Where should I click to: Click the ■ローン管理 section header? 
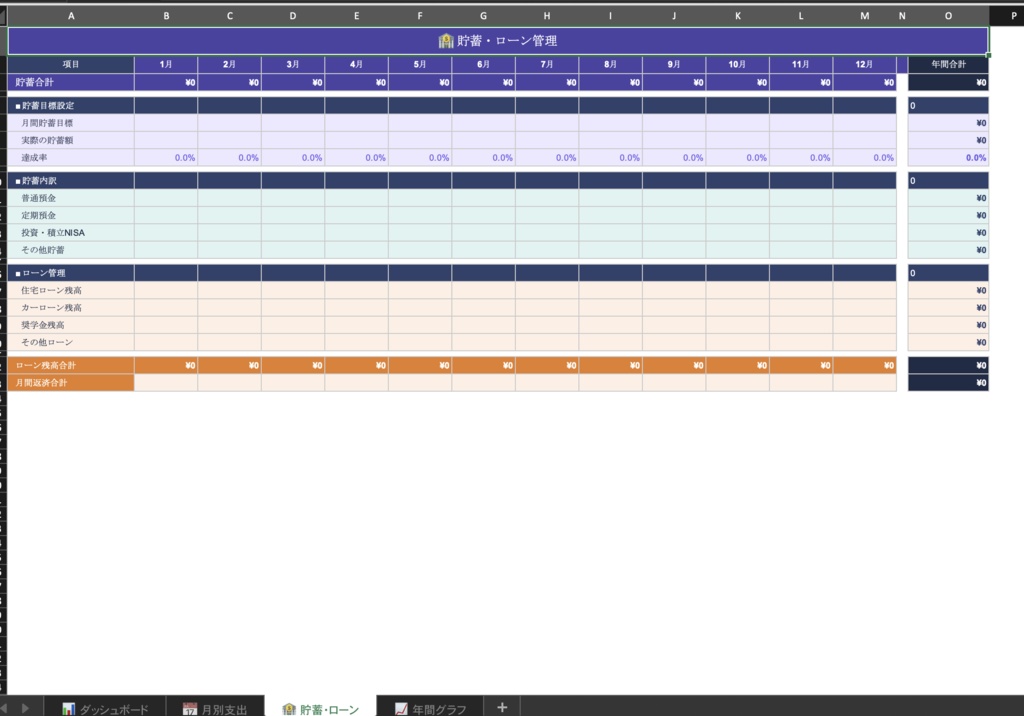pyautogui.click(x=71, y=273)
